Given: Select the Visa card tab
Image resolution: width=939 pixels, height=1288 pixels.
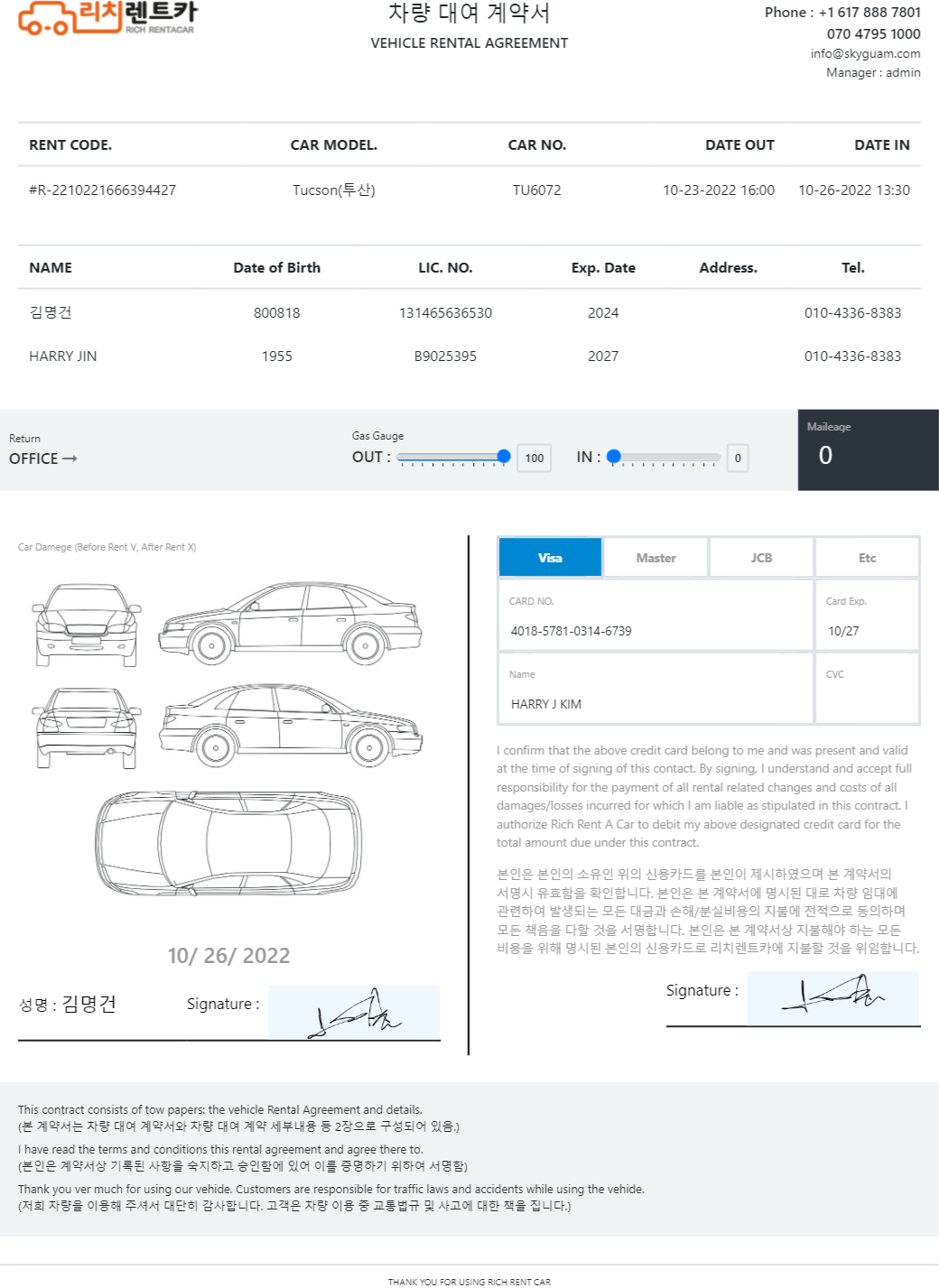Looking at the screenshot, I should [550, 558].
